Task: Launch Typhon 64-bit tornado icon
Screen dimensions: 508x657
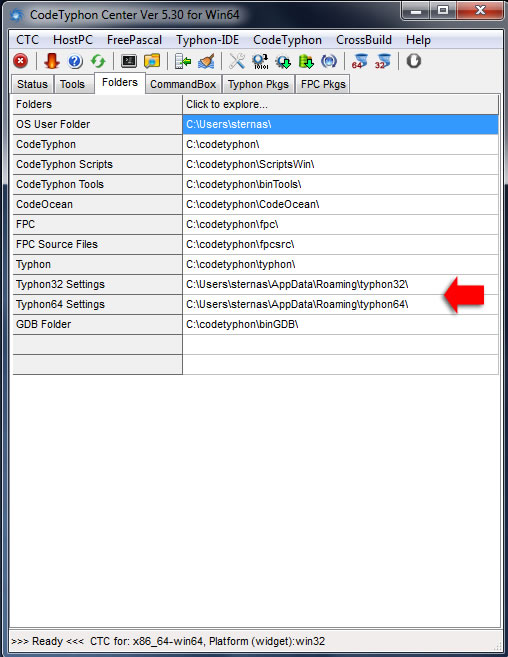Action: coord(360,61)
